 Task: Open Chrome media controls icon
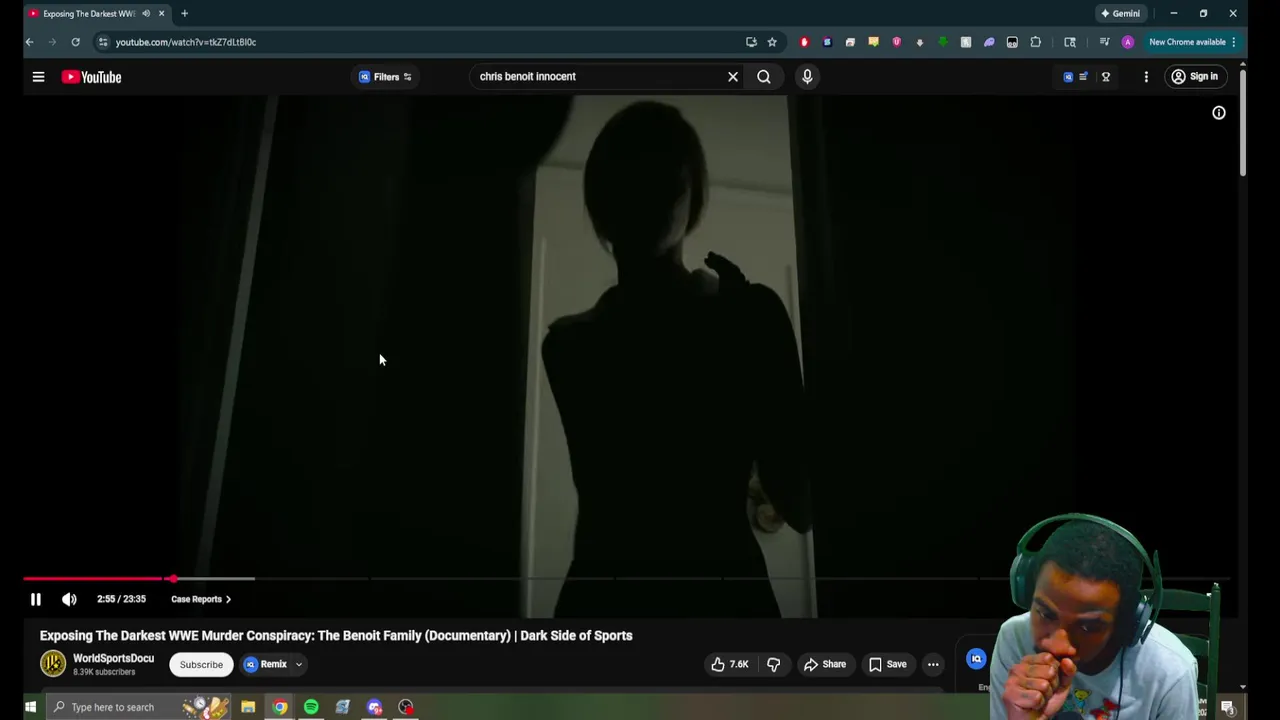[1104, 42]
